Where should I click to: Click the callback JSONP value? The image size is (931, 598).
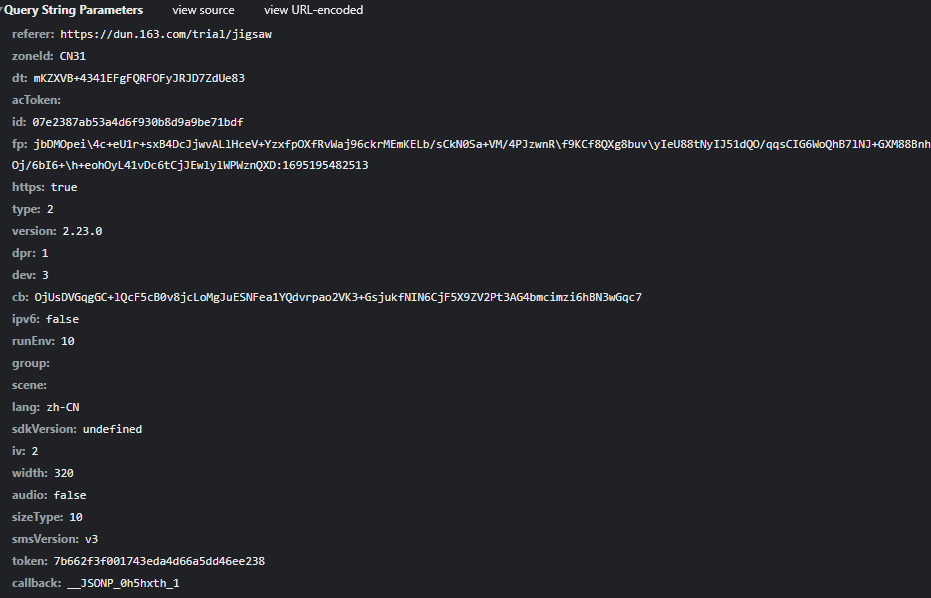(123, 583)
